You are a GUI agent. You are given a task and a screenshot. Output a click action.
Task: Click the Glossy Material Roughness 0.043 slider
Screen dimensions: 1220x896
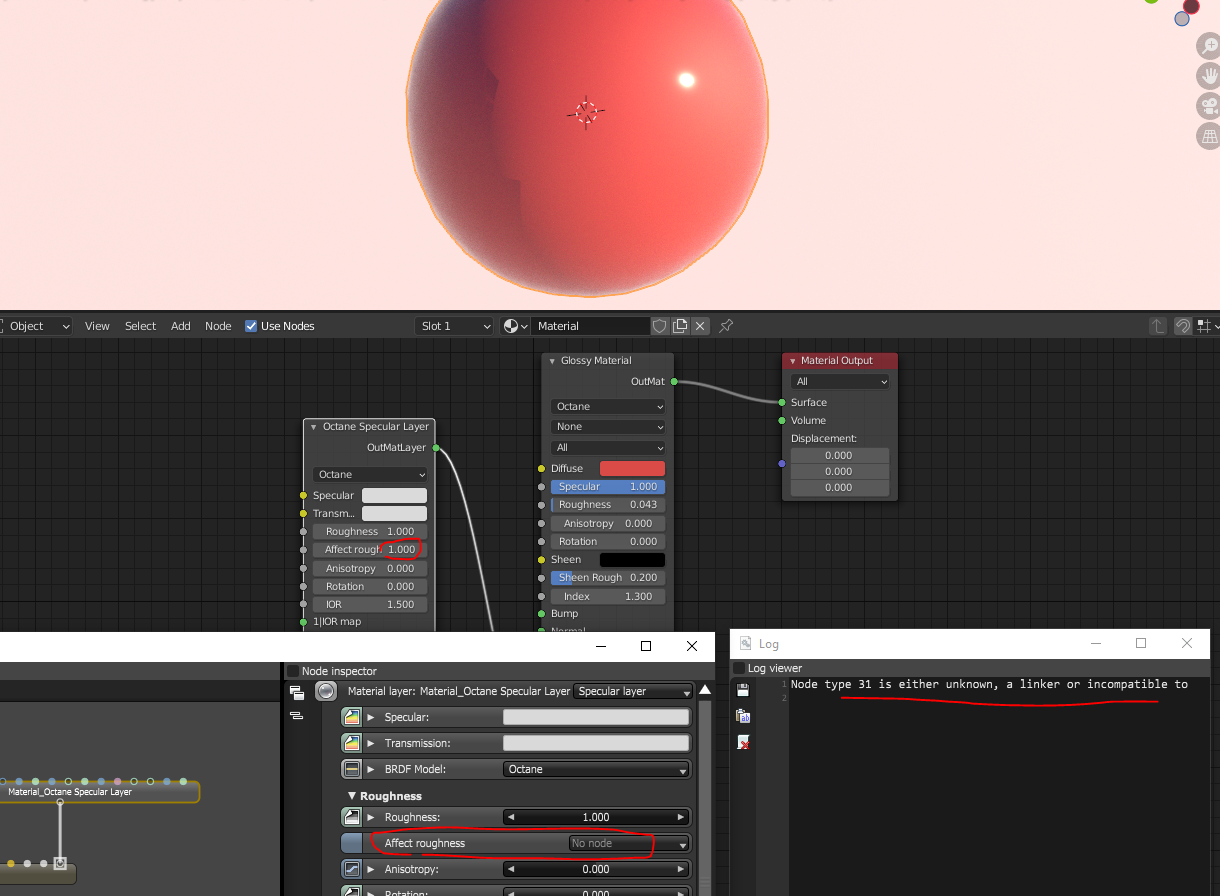(607, 505)
